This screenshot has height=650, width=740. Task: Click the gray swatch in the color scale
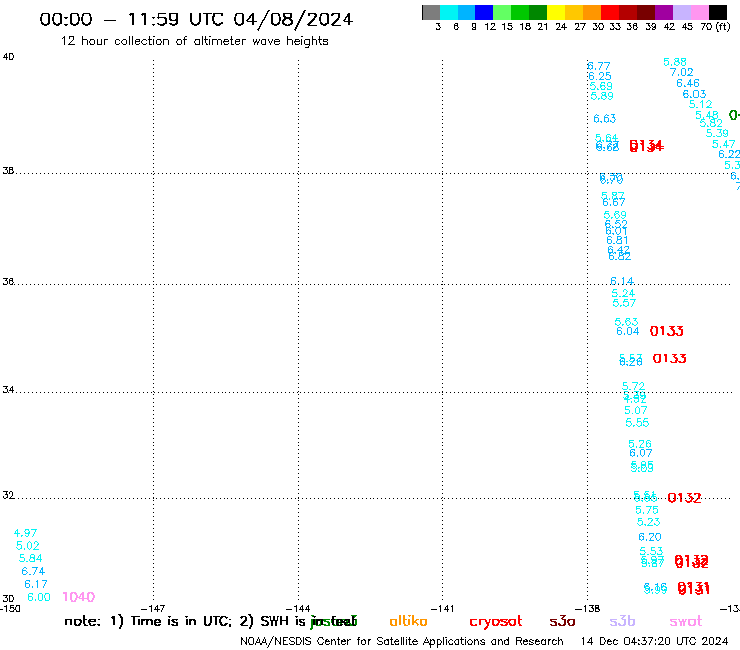click(431, 12)
